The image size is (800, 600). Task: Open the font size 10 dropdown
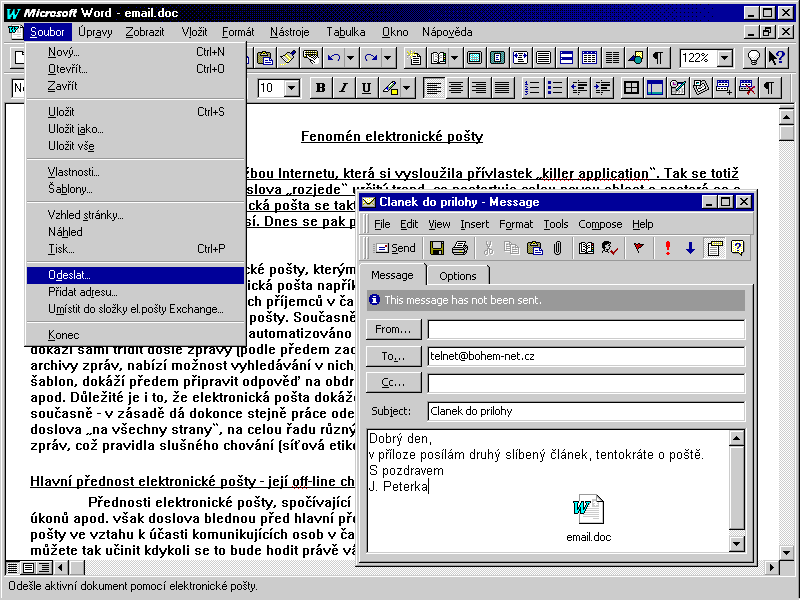tap(291, 88)
